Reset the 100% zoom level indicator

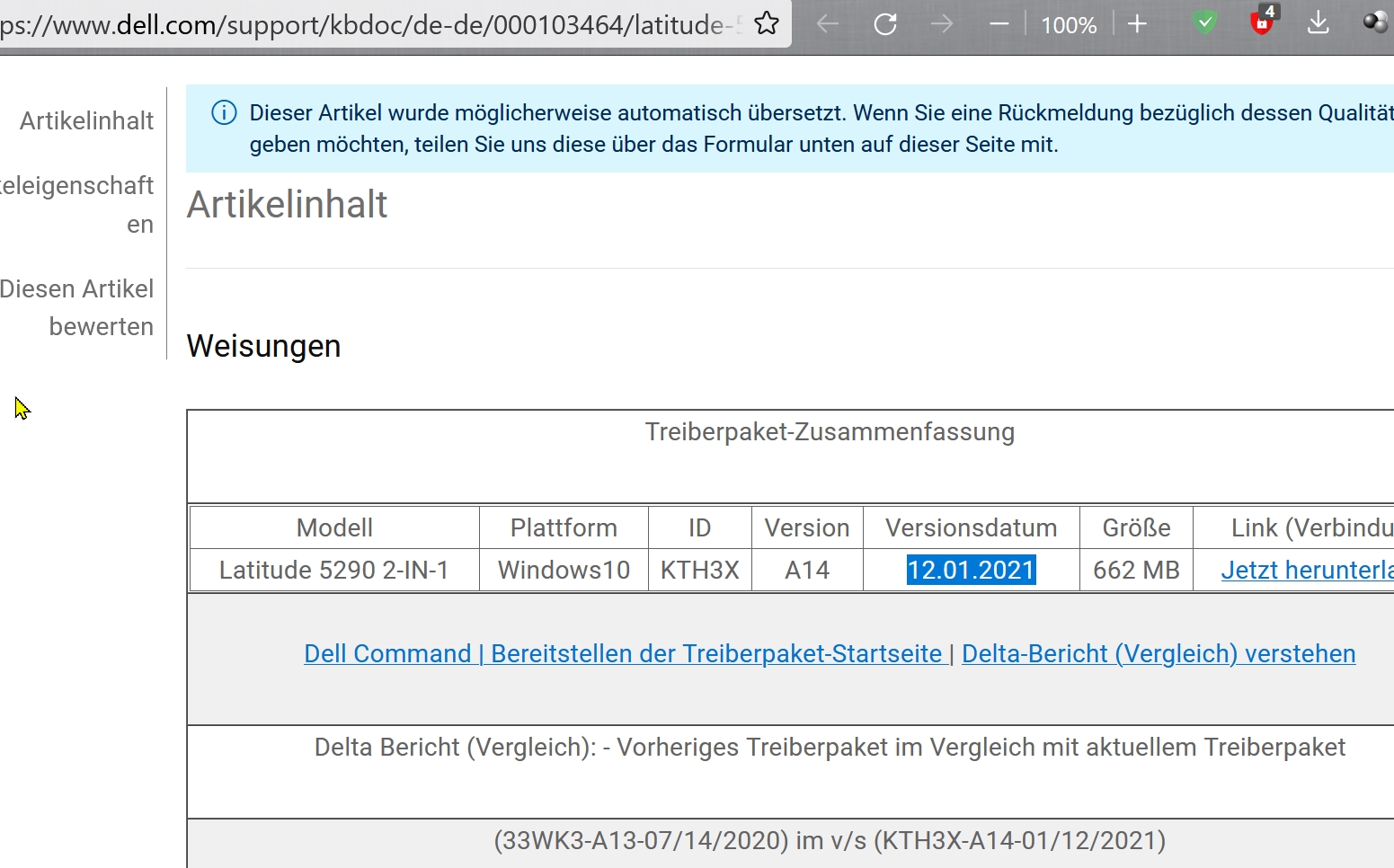point(1069,25)
